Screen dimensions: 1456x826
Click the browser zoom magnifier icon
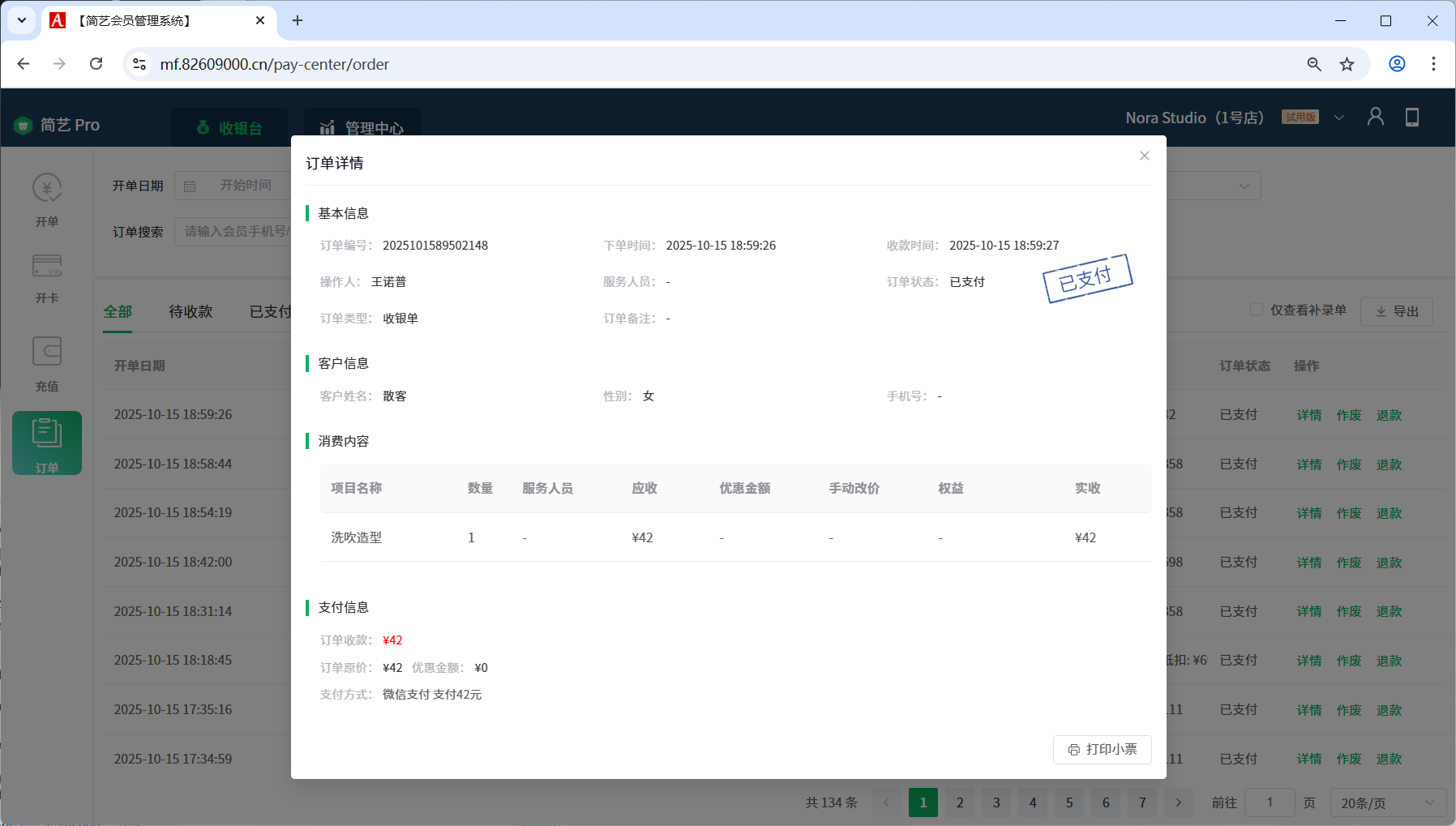click(x=1314, y=64)
